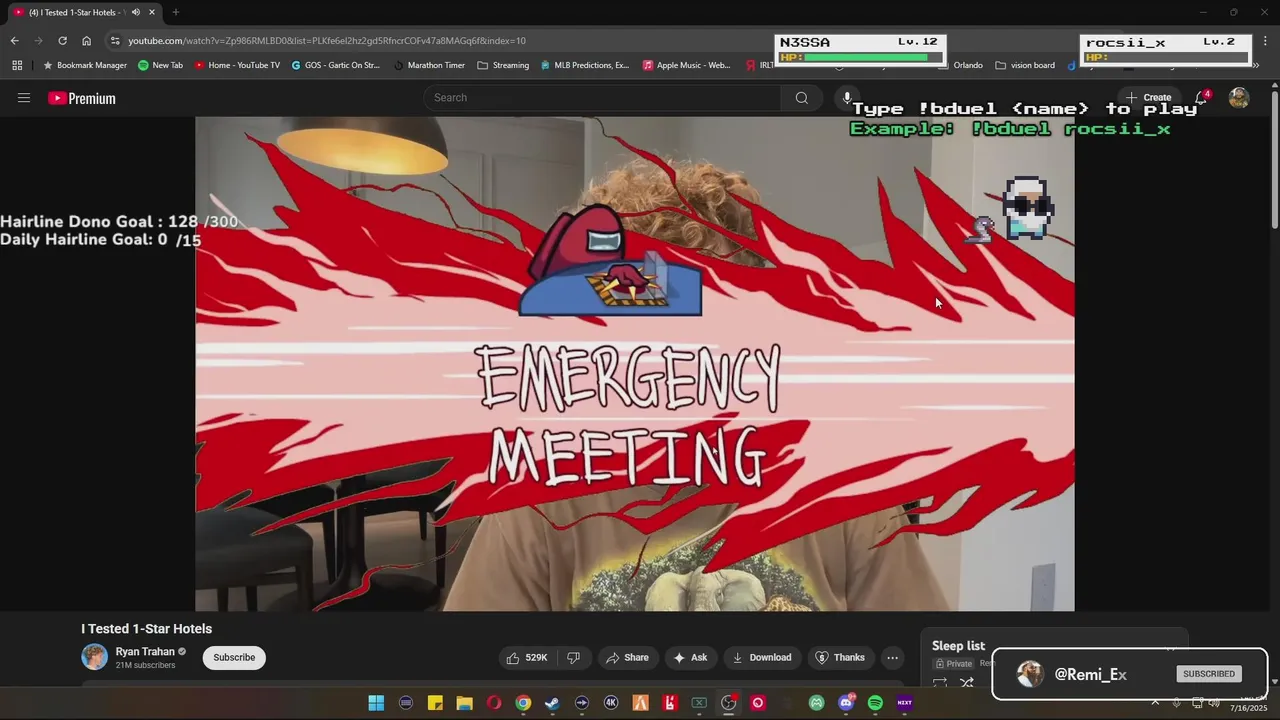Image resolution: width=1280 pixels, height=720 pixels.
Task: Click the Thanks button
Action: coord(840,657)
